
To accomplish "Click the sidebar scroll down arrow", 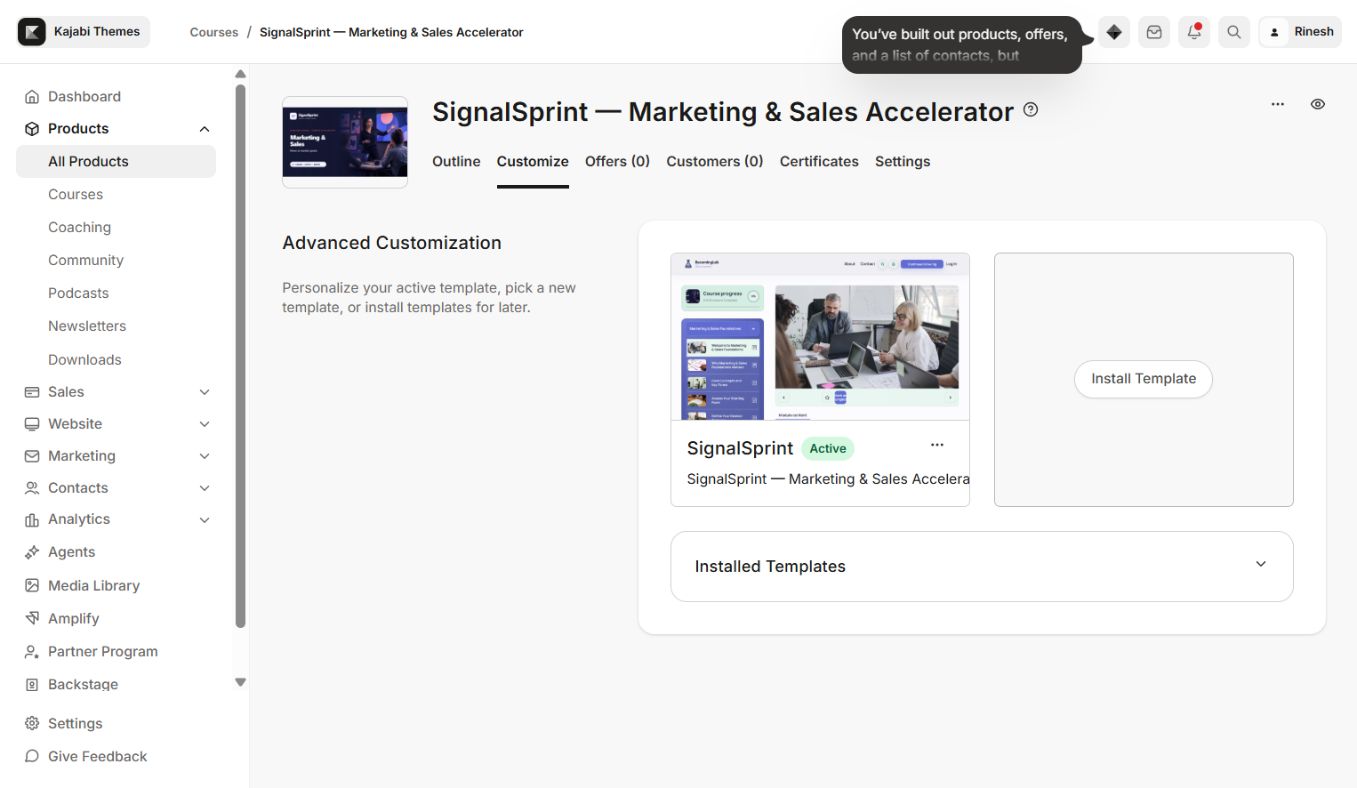I will click(240, 682).
